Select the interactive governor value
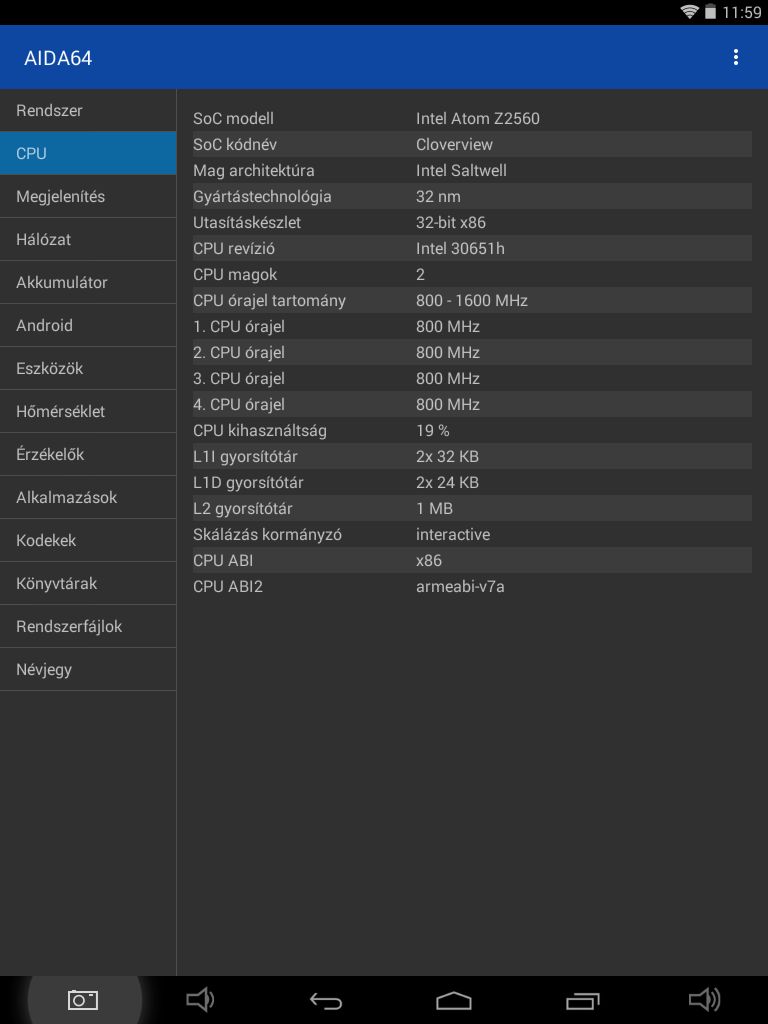768x1024 pixels. tap(453, 534)
